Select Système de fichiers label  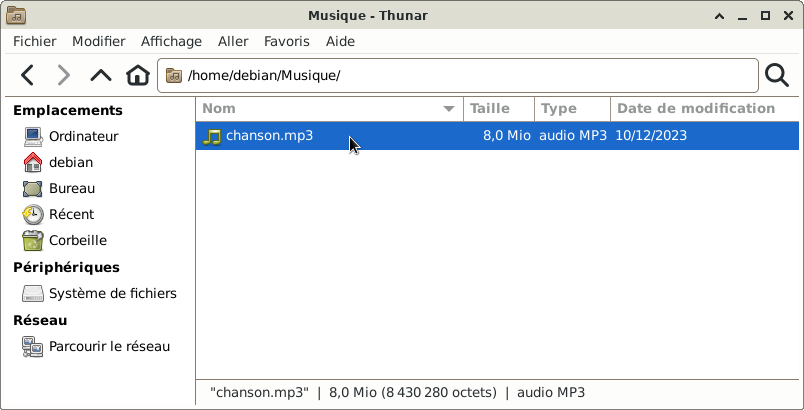tap(113, 293)
